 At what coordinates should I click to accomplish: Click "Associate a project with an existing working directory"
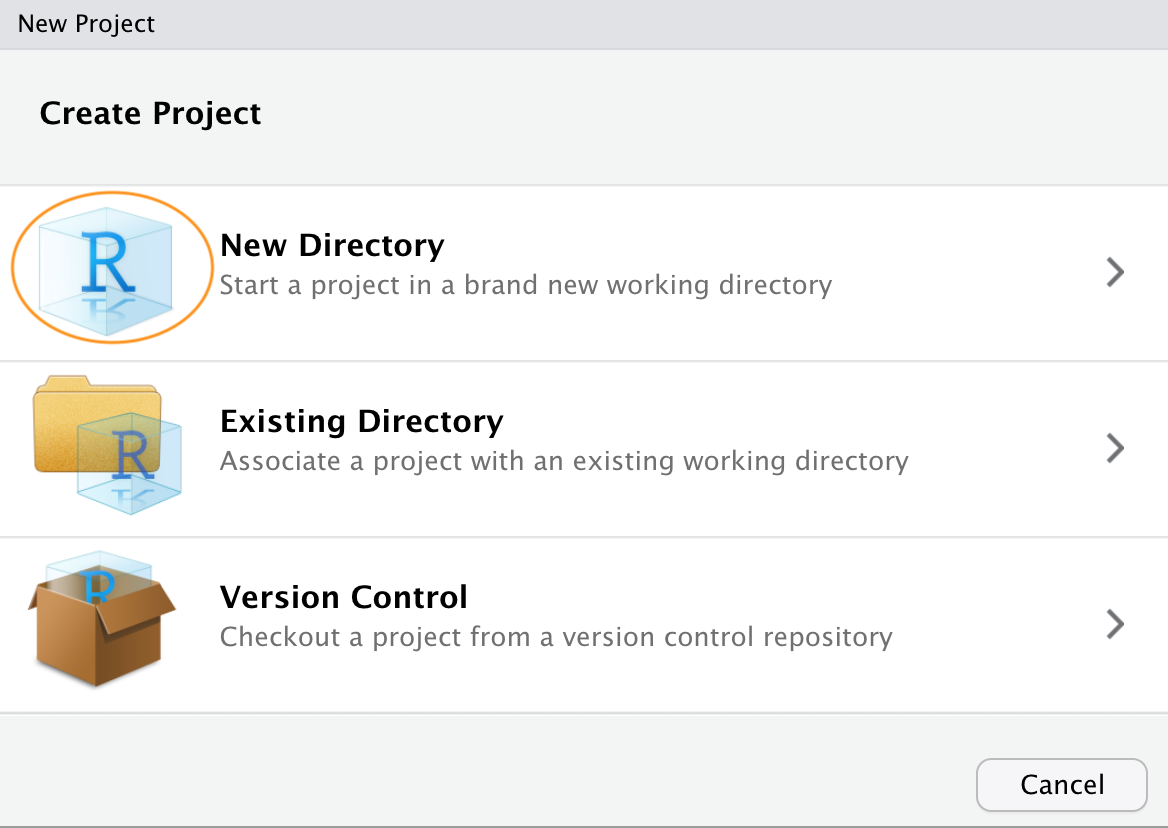click(x=563, y=462)
